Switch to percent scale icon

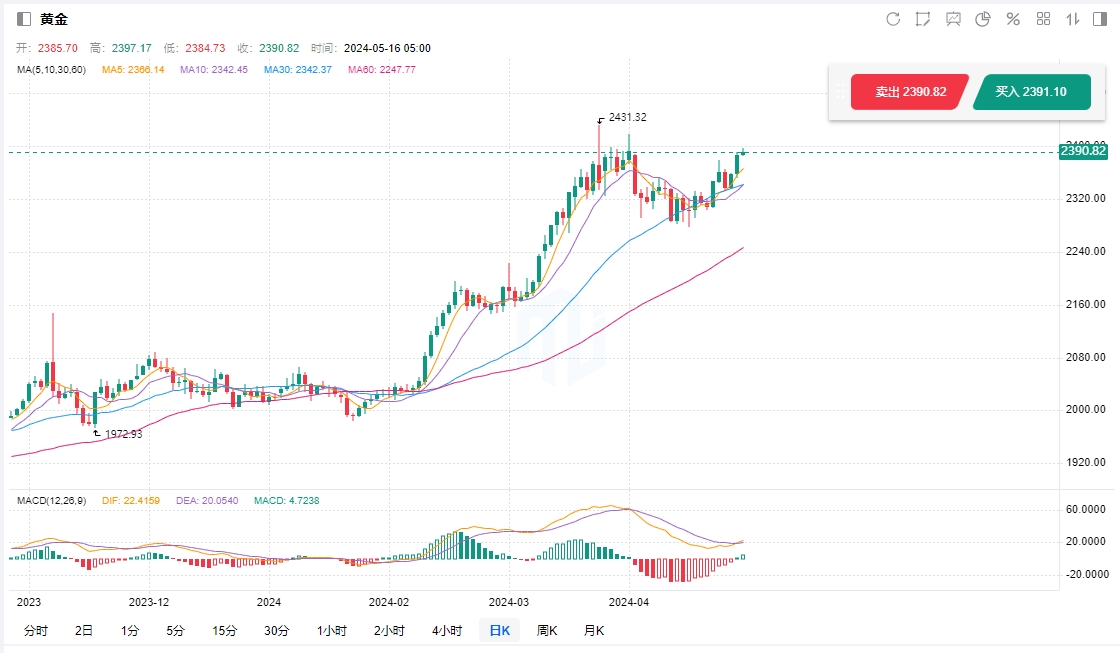point(1013,19)
